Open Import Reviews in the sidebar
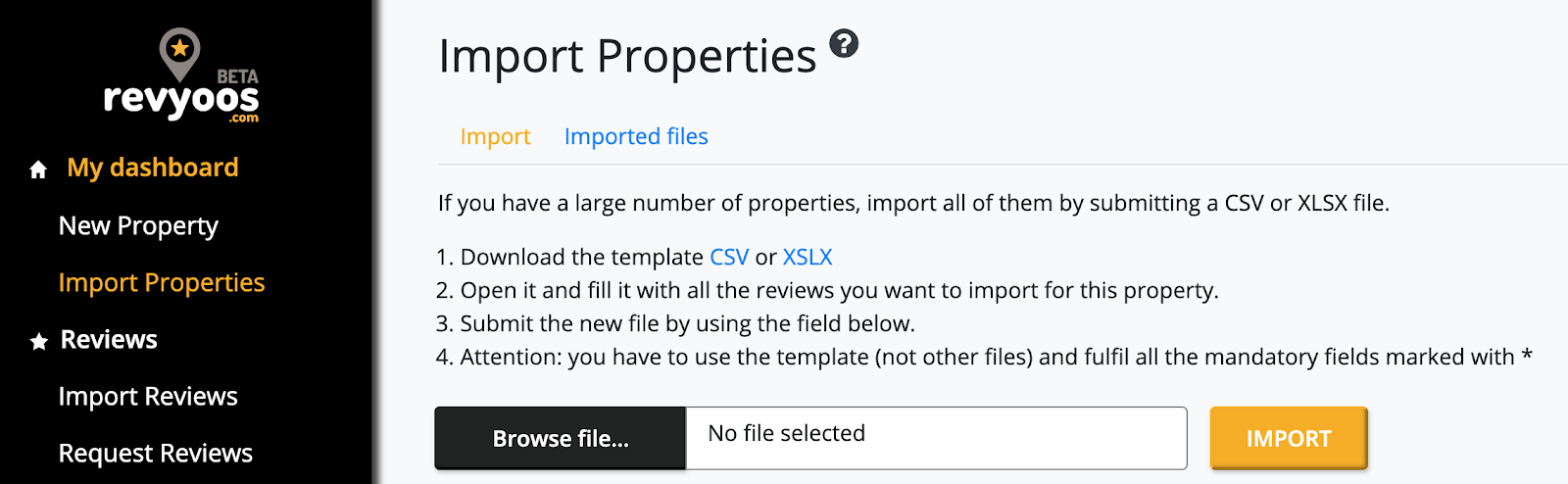Viewport: 1568px width, 484px height. click(x=148, y=396)
